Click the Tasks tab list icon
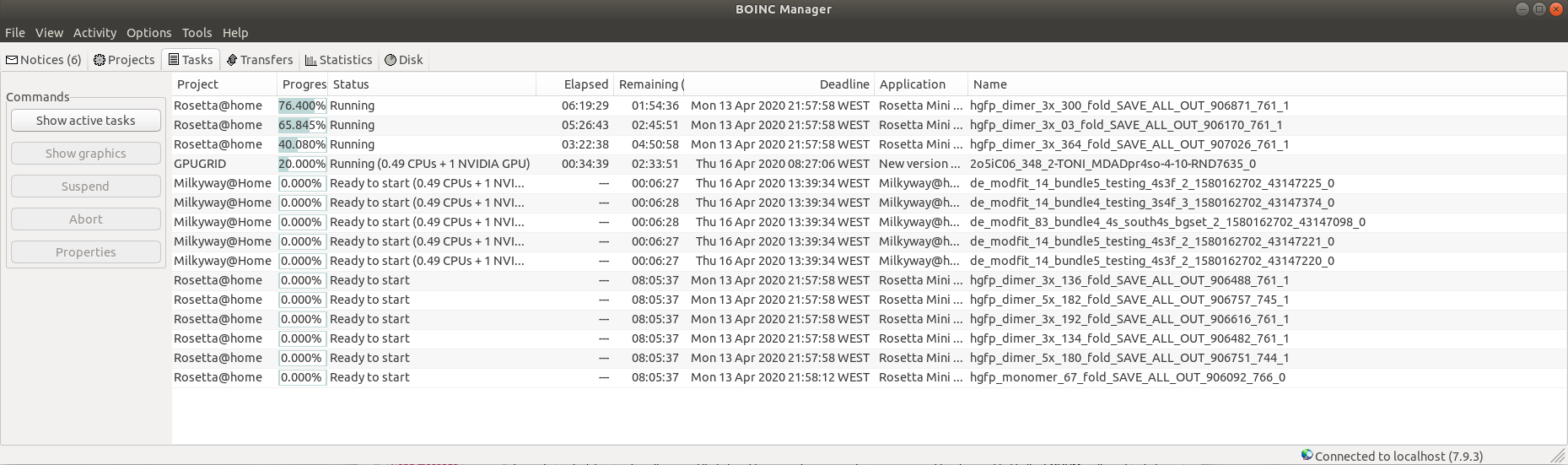The height and width of the screenshot is (465, 1568). point(174,60)
